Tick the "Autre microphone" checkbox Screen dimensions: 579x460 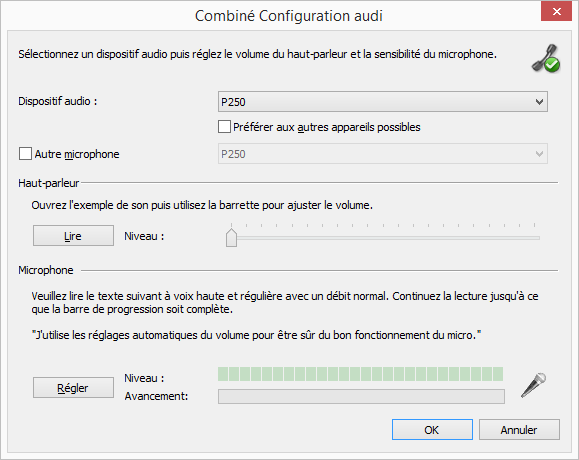click(x=25, y=154)
